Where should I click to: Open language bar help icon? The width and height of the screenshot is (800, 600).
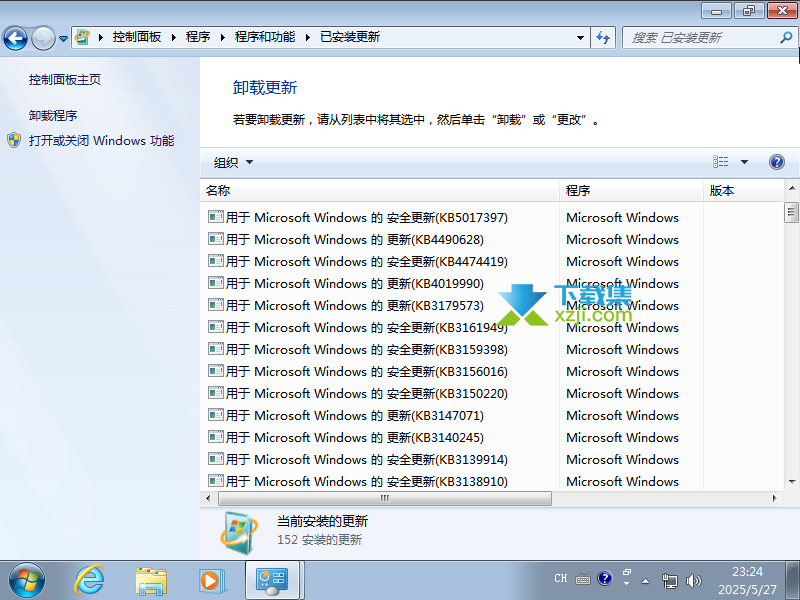[605, 578]
